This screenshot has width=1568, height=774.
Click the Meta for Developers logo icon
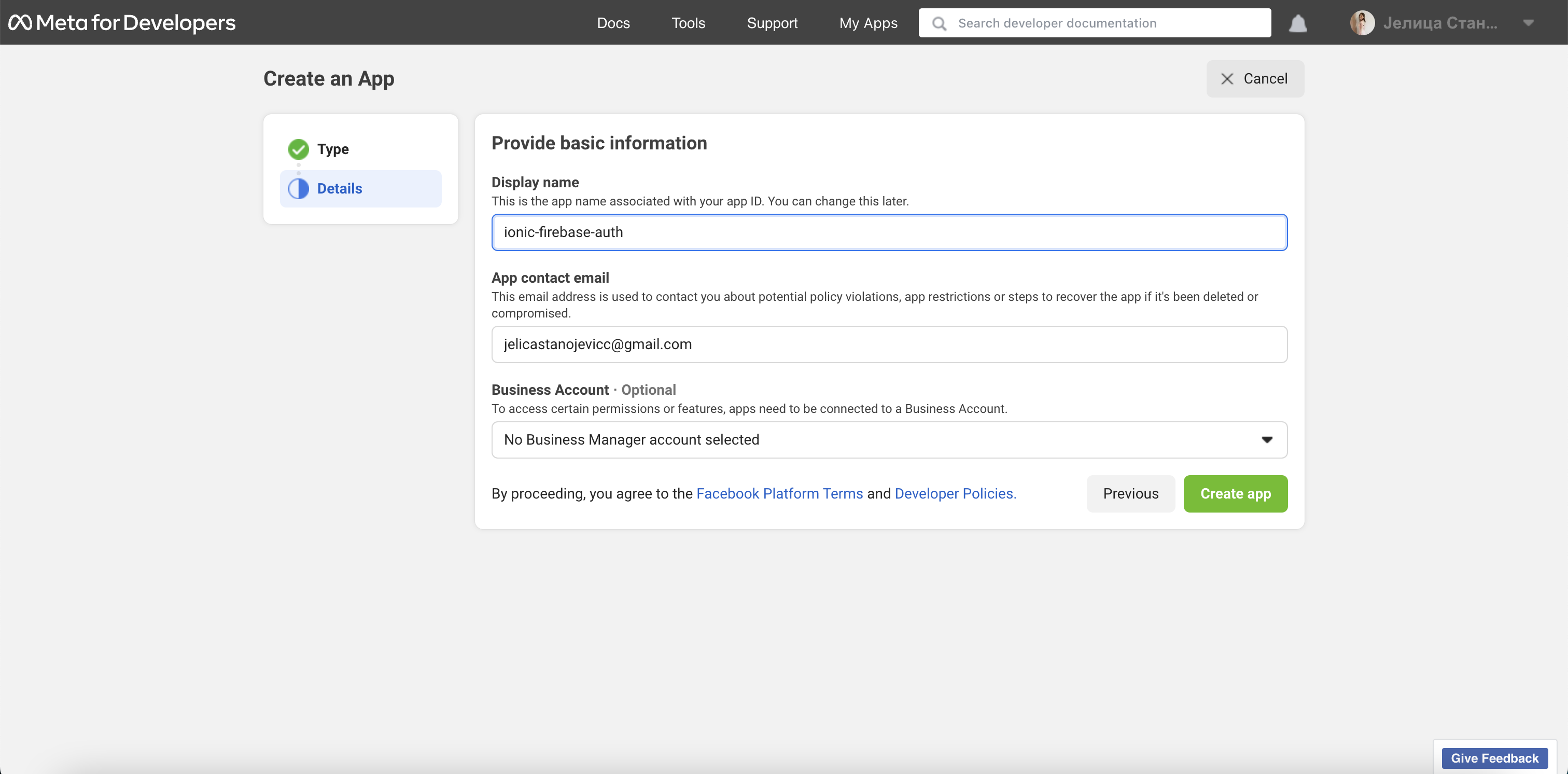(x=19, y=22)
